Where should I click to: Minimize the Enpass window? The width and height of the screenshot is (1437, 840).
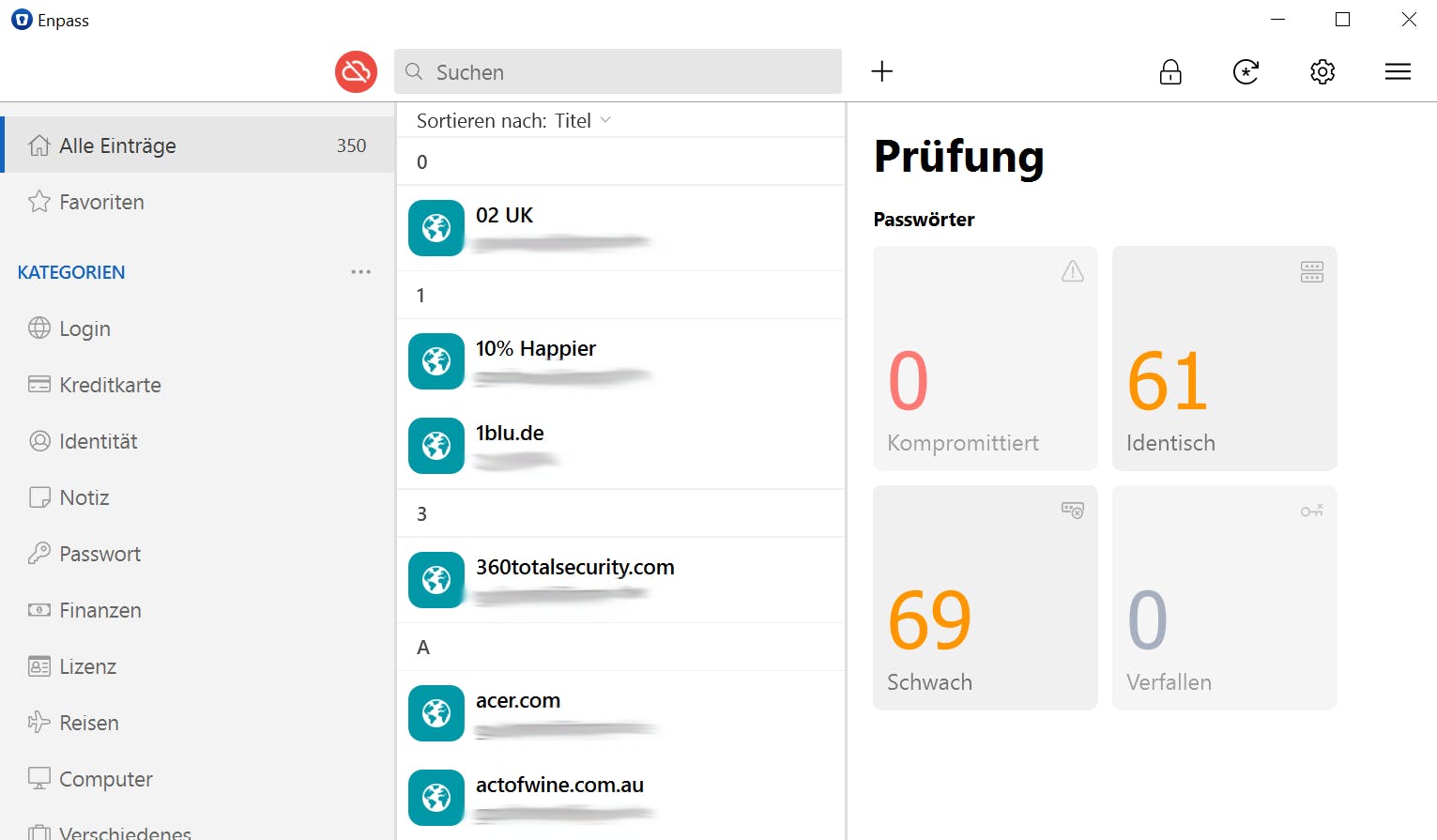pos(1277,20)
